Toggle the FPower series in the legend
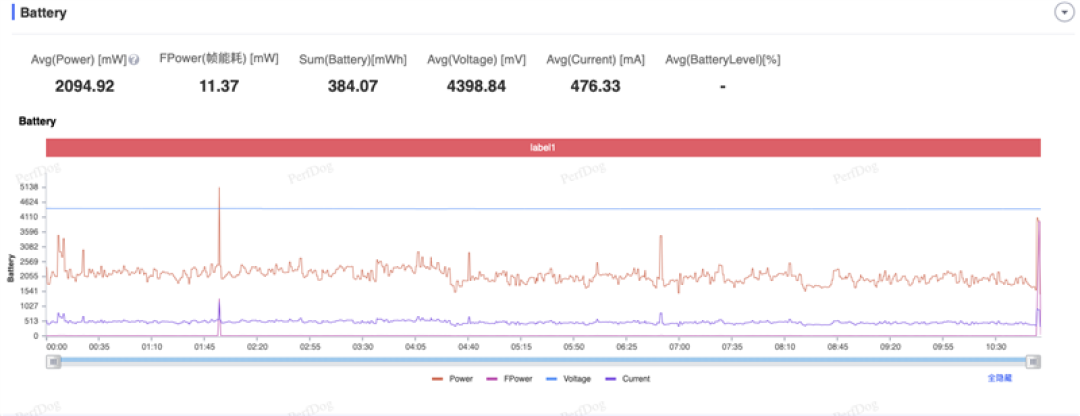This screenshot has width=1080, height=416. point(509,379)
